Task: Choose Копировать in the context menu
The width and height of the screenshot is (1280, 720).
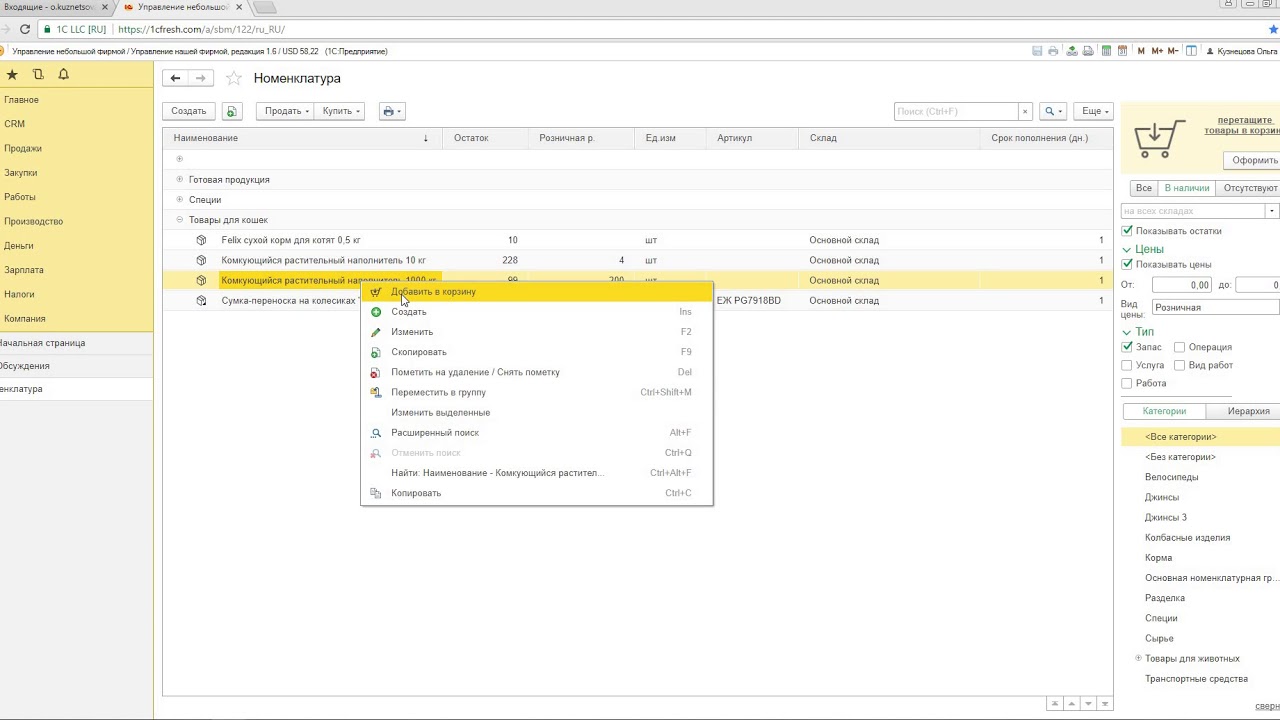Action: (537, 493)
